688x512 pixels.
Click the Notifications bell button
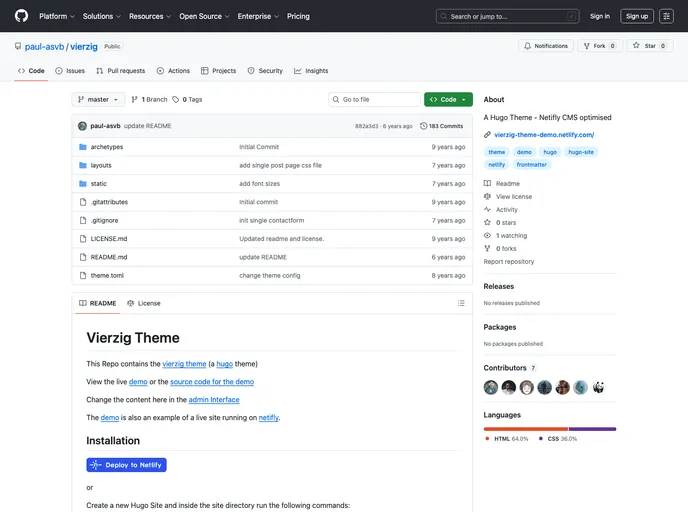(545, 46)
